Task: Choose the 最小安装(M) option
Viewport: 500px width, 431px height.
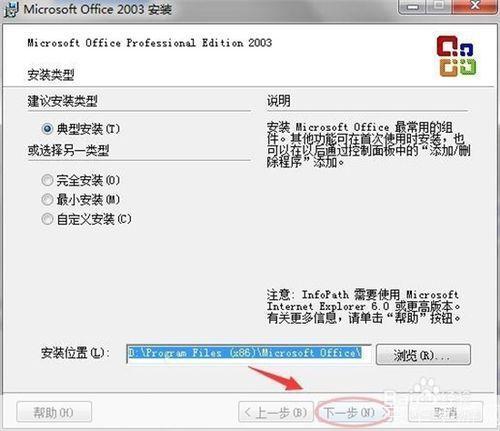Action: 80,200
